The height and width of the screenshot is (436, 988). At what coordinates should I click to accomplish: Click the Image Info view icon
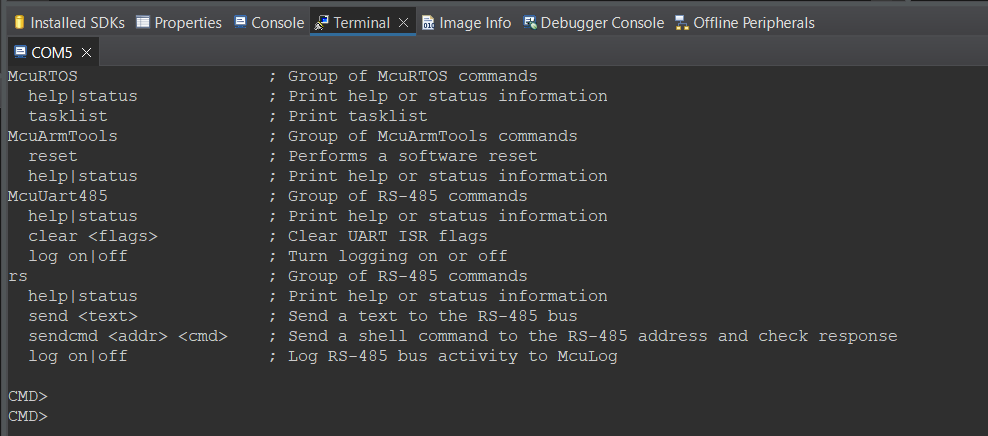(x=428, y=22)
